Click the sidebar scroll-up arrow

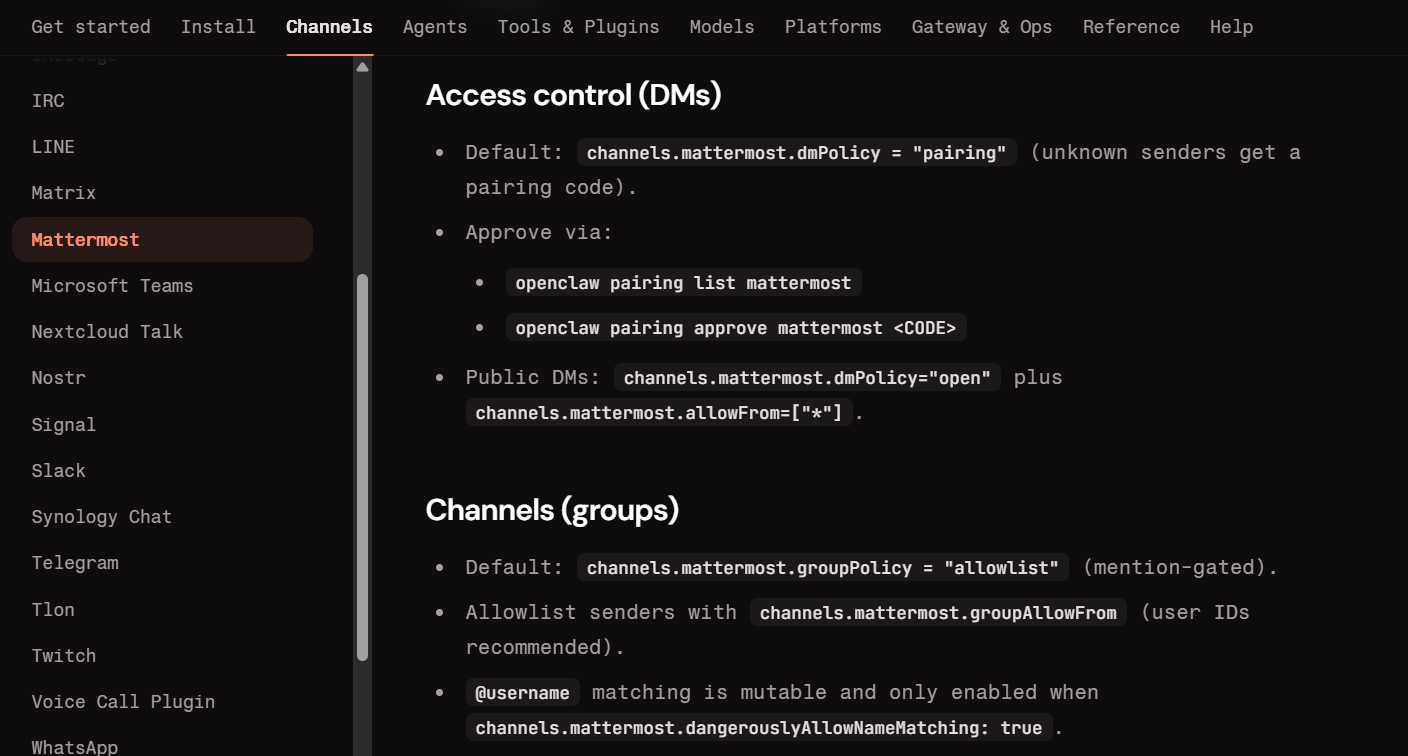[362, 67]
